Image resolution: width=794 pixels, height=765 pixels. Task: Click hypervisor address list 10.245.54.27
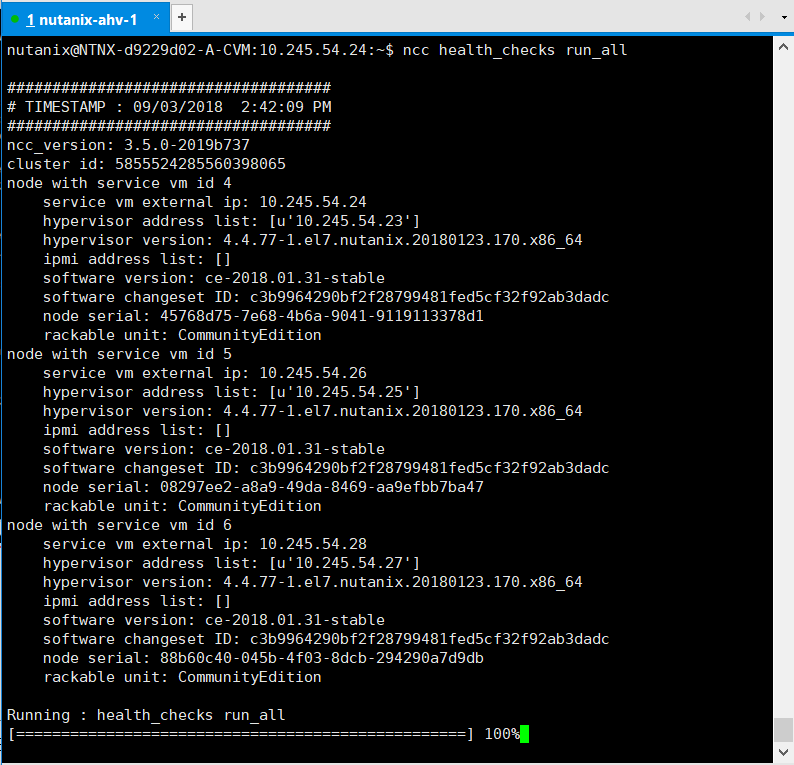pyautogui.click(x=231, y=563)
